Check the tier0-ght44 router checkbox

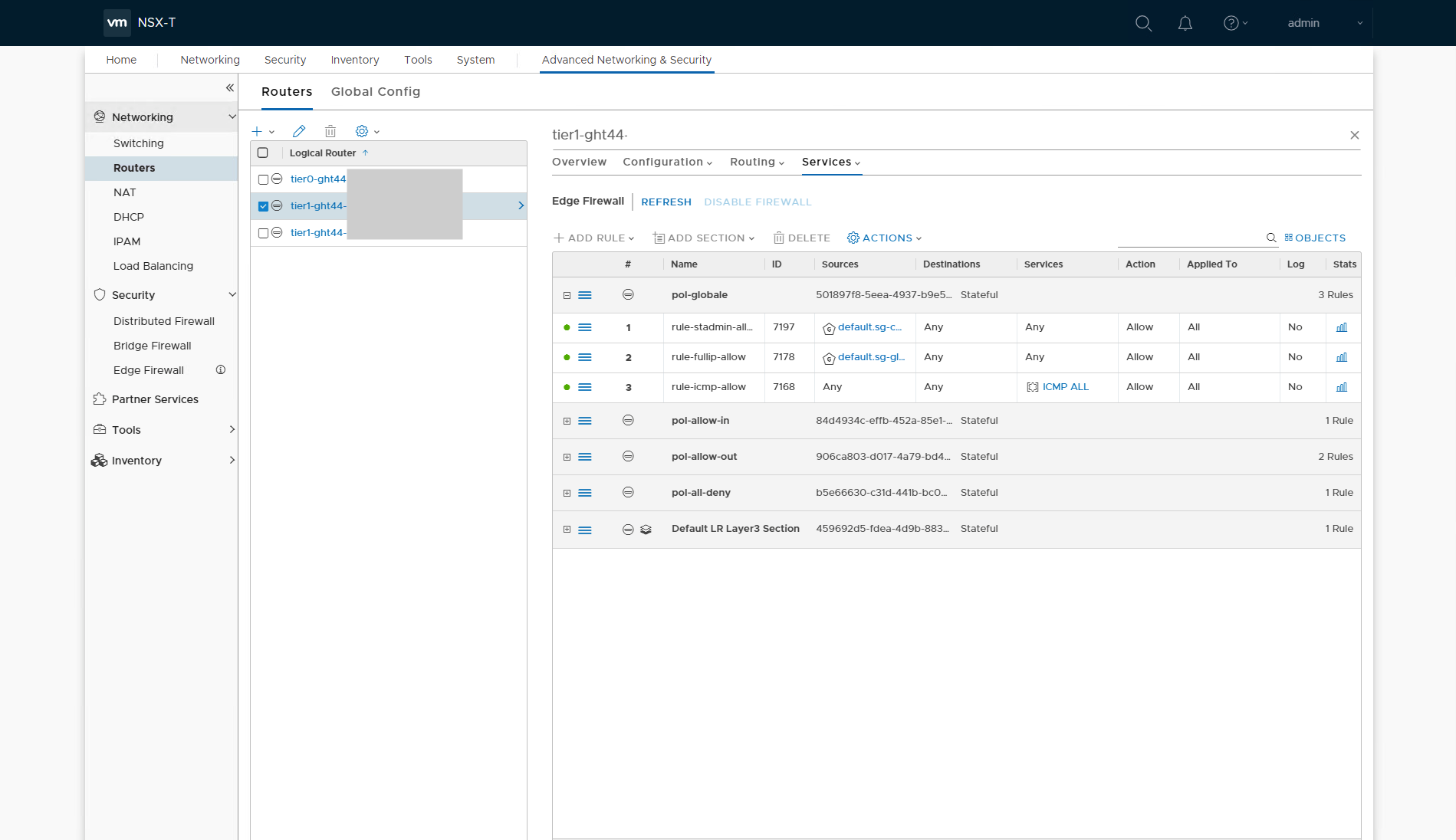(x=264, y=179)
